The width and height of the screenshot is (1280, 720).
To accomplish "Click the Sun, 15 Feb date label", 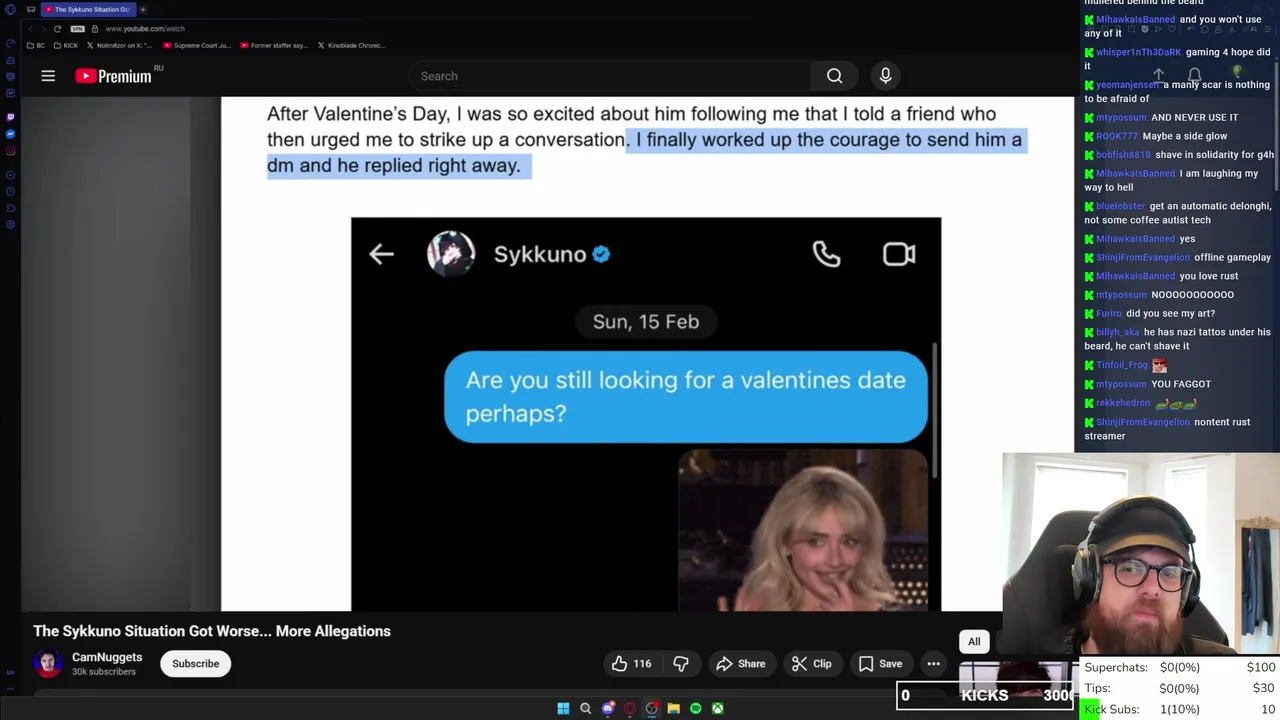I will pos(646,322).
